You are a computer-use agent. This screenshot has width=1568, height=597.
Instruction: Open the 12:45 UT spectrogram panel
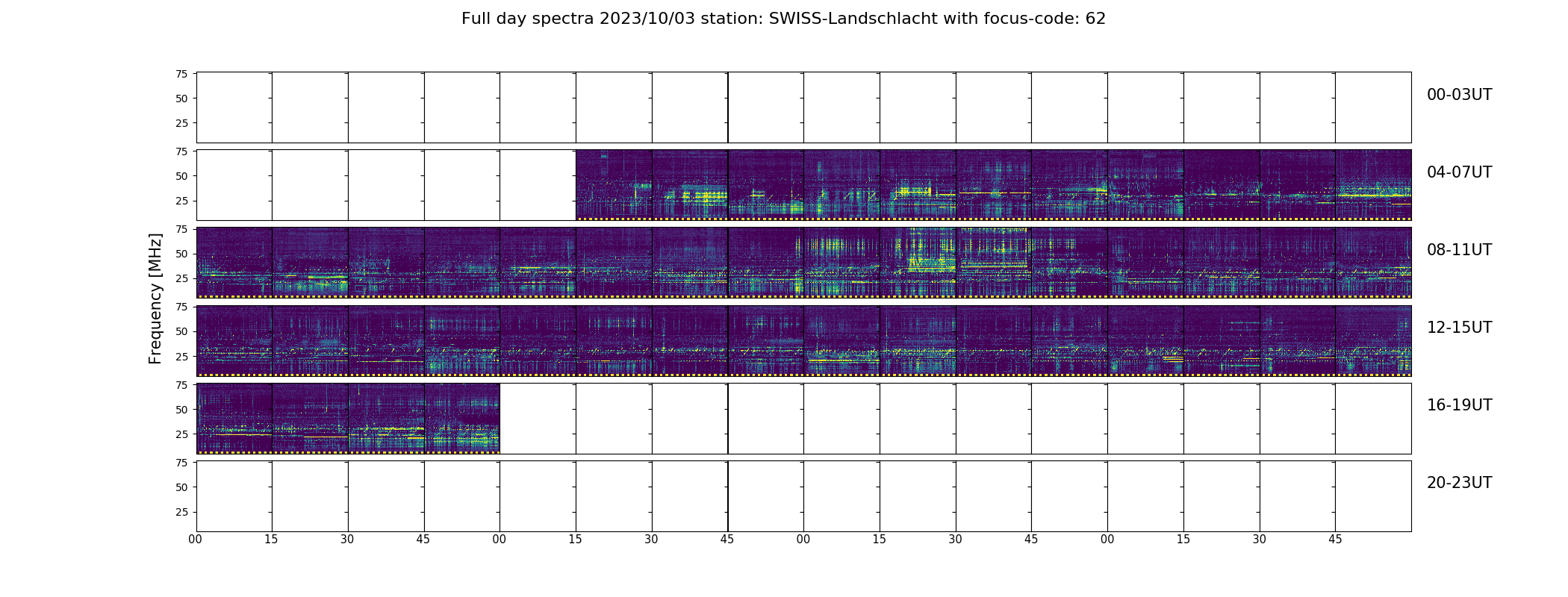(462, 340)
